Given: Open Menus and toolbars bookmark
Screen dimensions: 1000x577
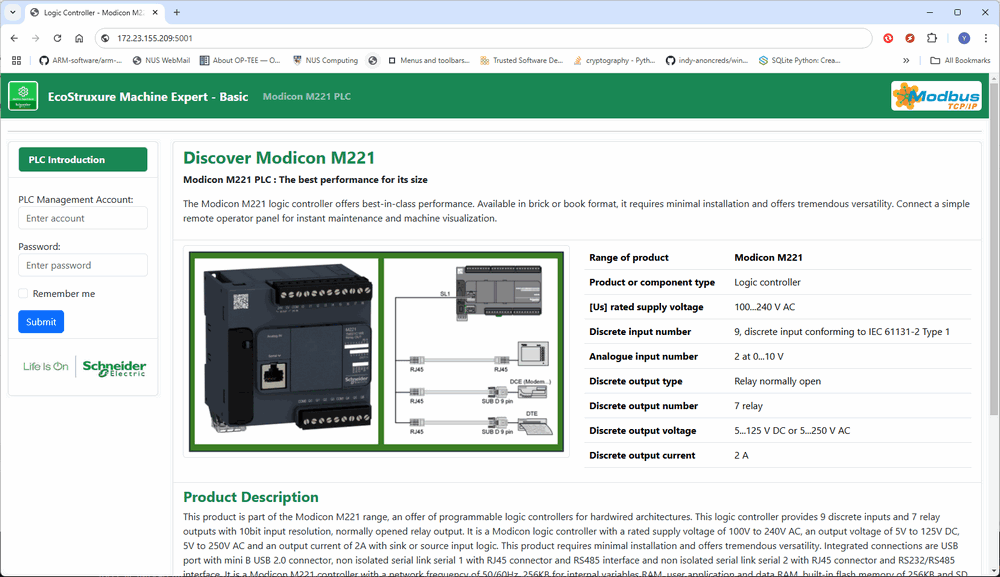Looking at the screenshot, I should click(429, 61).
